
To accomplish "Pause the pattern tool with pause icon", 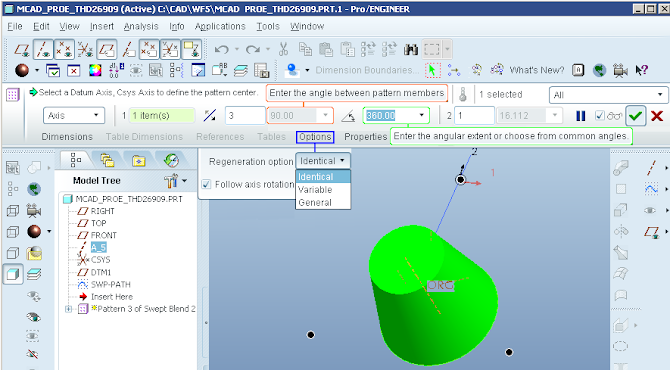I will (x=581, y=116).
